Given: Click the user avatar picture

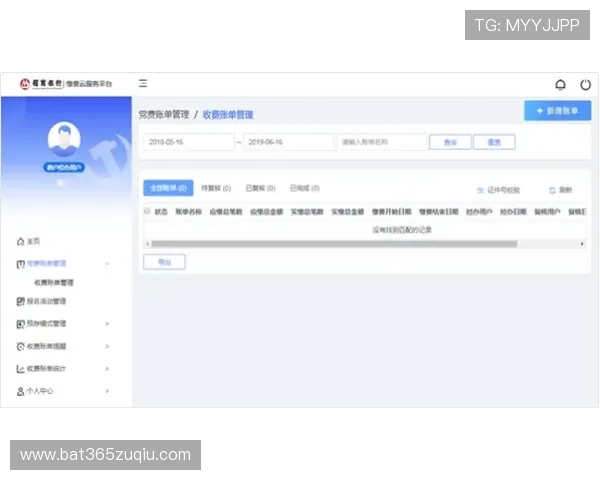Looking at the screenshot, I should tap(64, 139).
